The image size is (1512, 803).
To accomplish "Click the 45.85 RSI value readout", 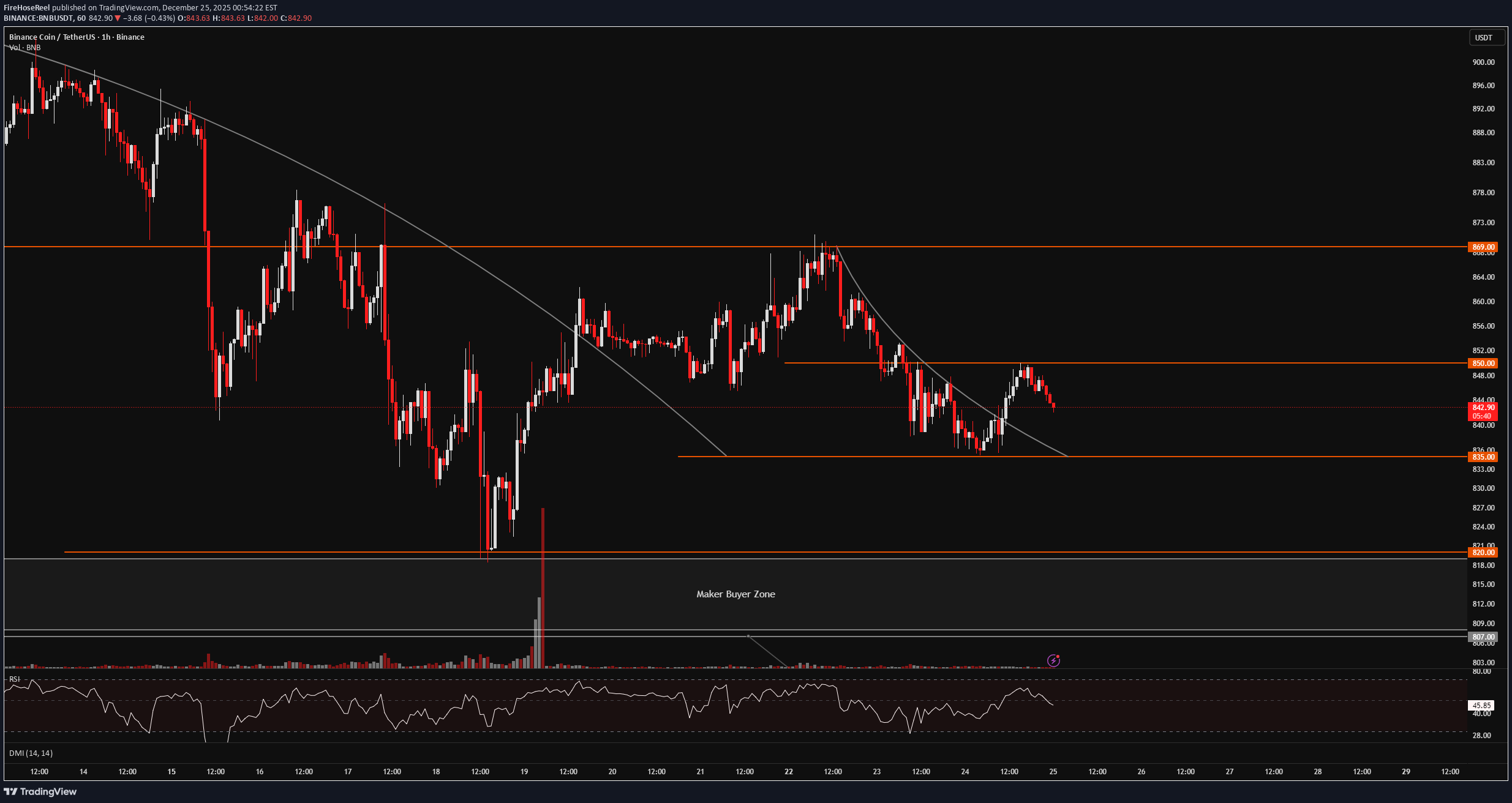I will [1481, 705].
